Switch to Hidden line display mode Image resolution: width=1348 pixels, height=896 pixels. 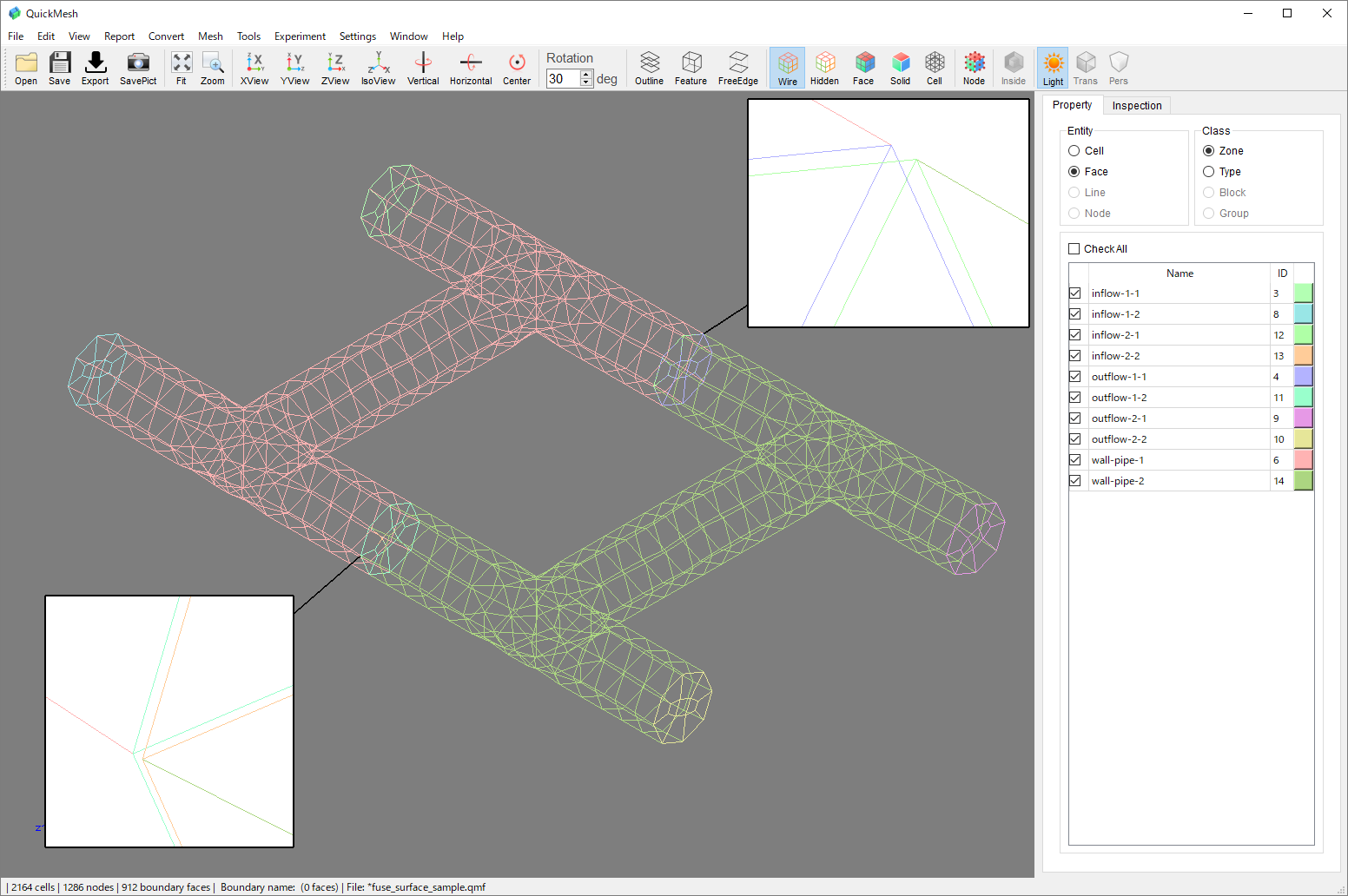(824, 67)
